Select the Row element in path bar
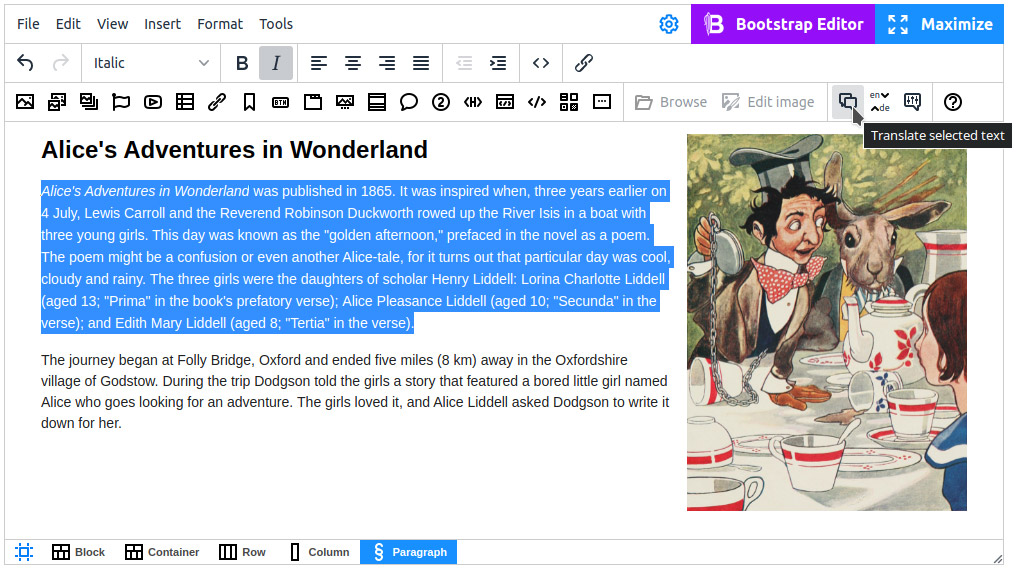This screenshot has width=1018, height=570. click(242, 552)
